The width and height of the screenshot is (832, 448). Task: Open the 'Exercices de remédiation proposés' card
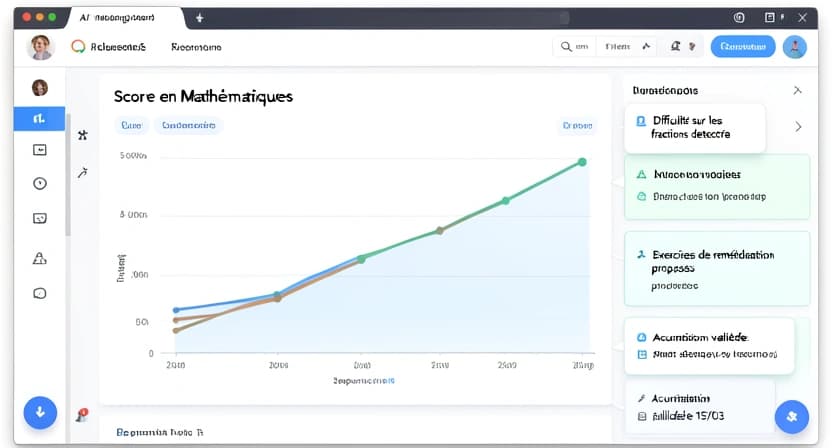coord(716,268)
